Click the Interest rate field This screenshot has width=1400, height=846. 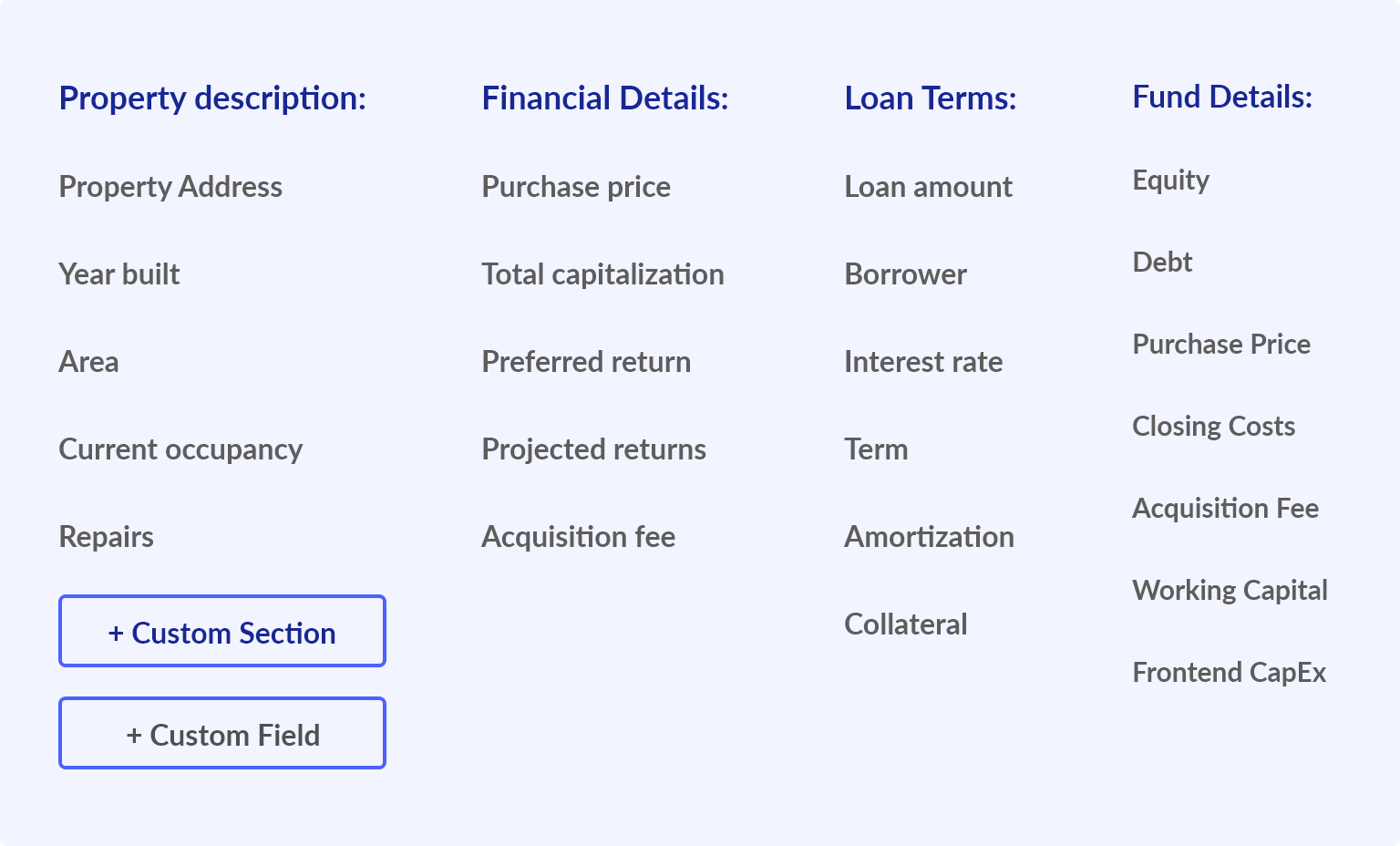click(x=923, y=362)
